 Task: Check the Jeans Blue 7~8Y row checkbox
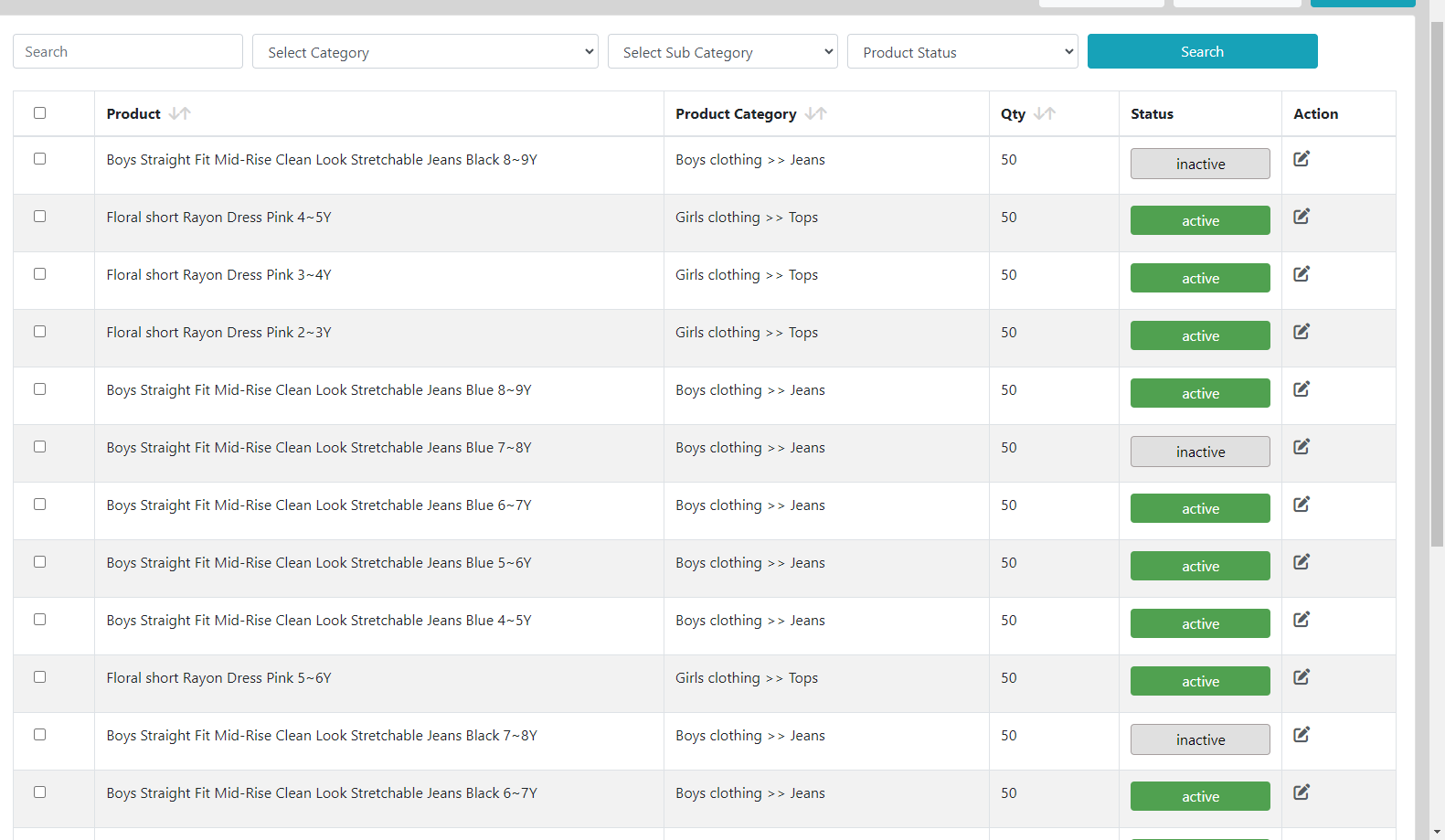(x=39, y=447)
